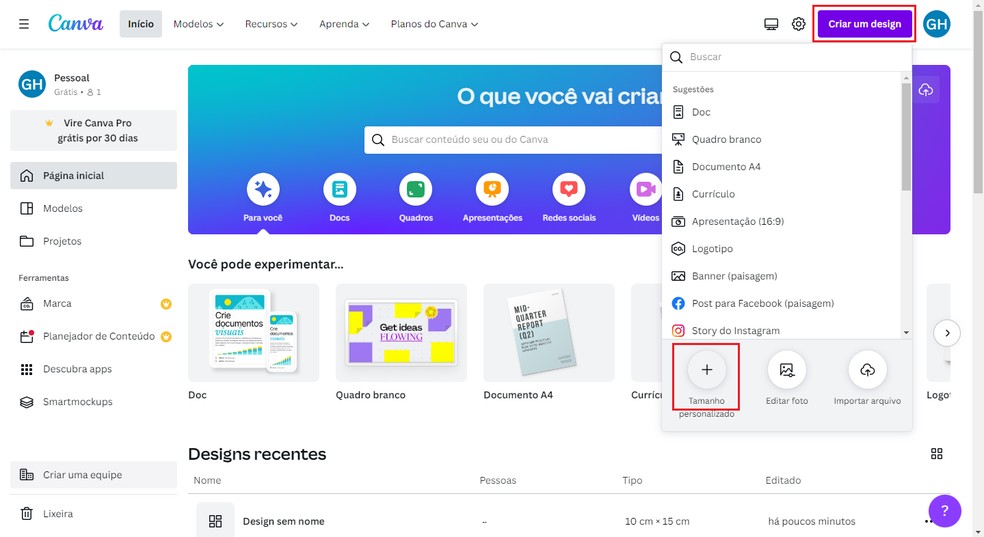Click the upload cloud icon on banner

(926, 90)
